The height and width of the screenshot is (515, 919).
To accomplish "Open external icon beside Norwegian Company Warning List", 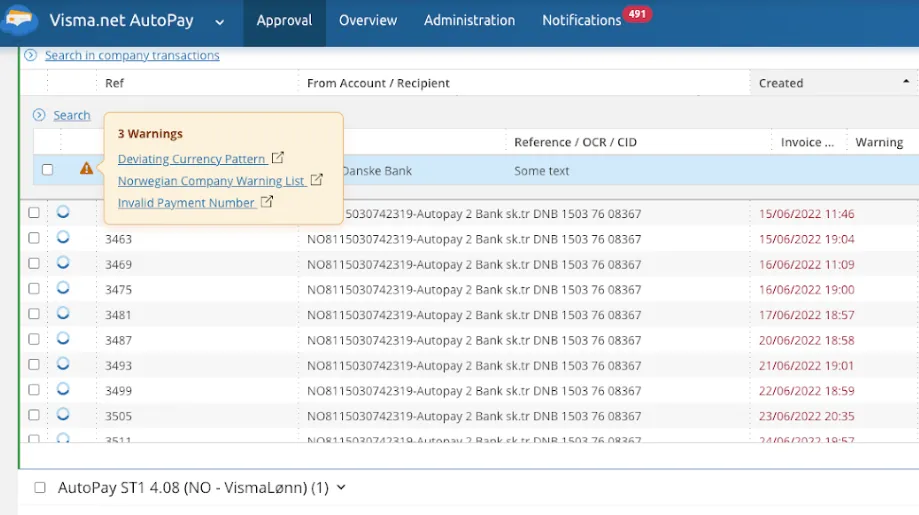I will click(x=316, y=179).
